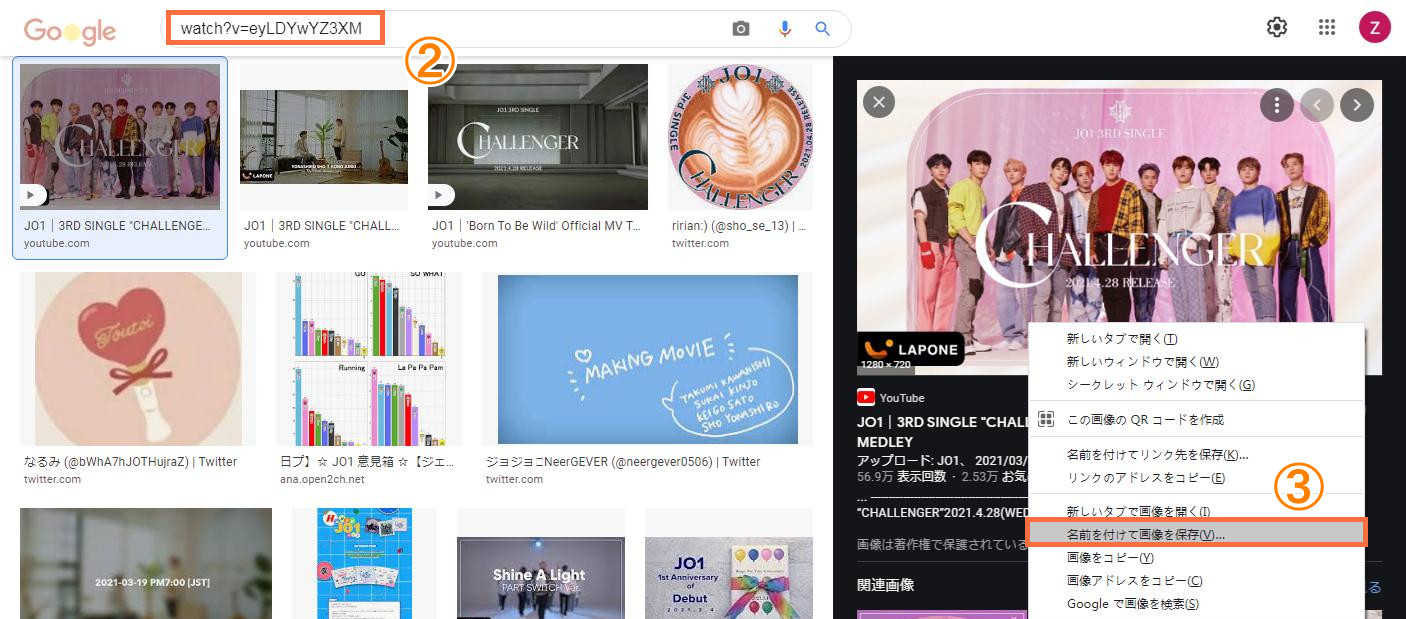Start voice search with microphone icon
The image size is (1406, 619).
point(785,29)
